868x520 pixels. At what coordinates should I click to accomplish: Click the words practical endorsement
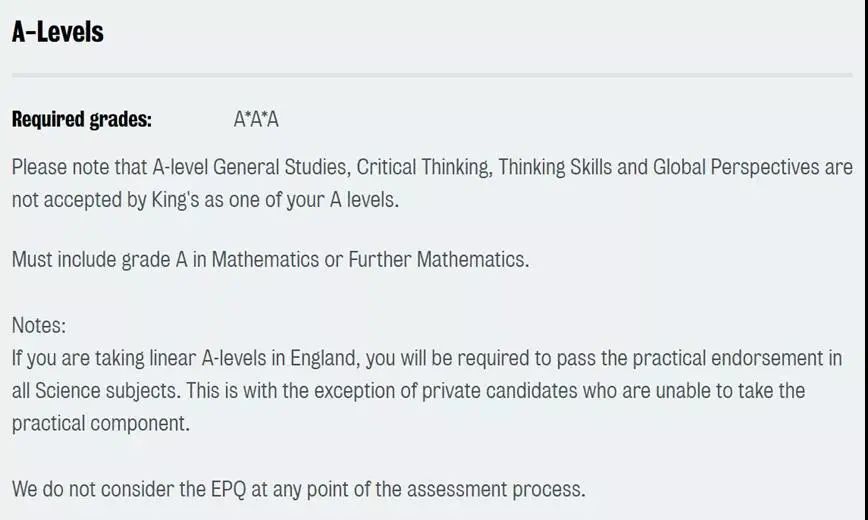point(728,358)
